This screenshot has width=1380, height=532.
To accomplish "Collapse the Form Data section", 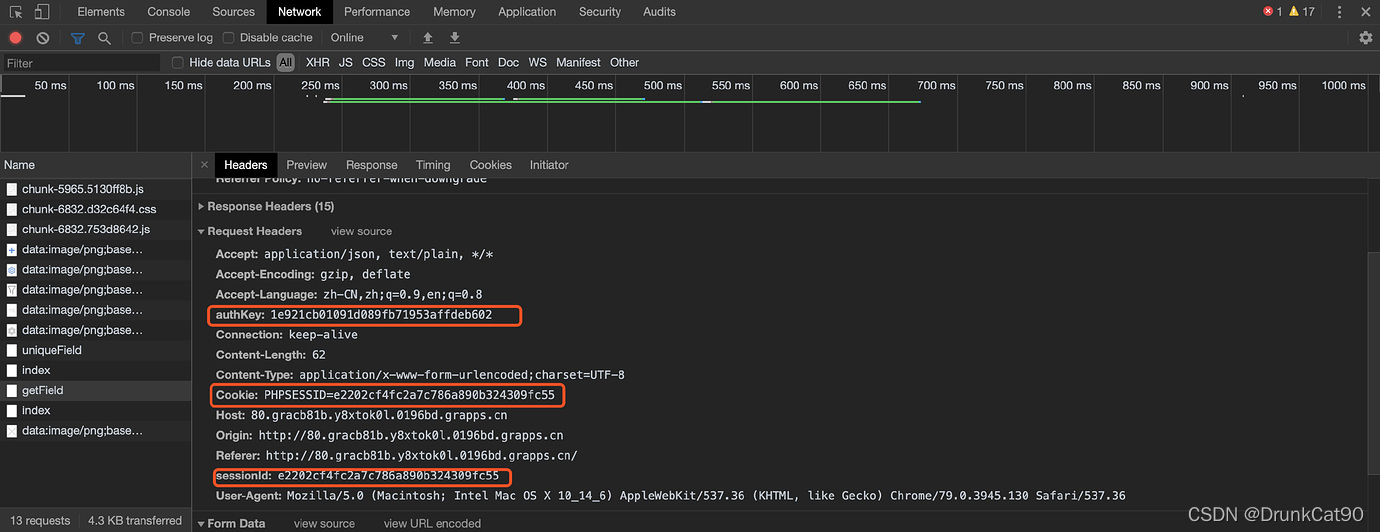I will 231,523.
